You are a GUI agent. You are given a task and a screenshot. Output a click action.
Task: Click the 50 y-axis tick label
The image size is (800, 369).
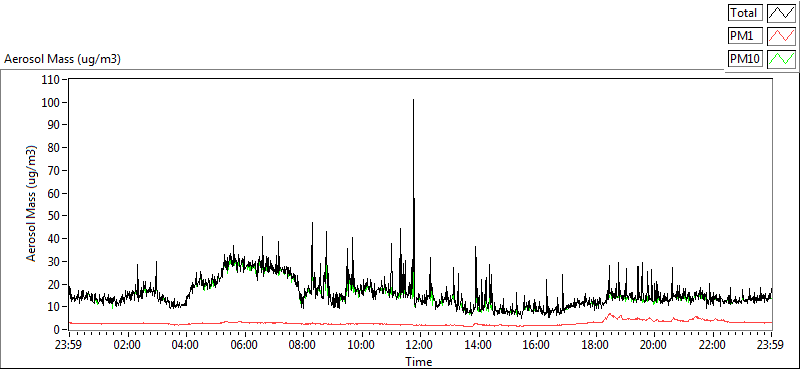55,216
